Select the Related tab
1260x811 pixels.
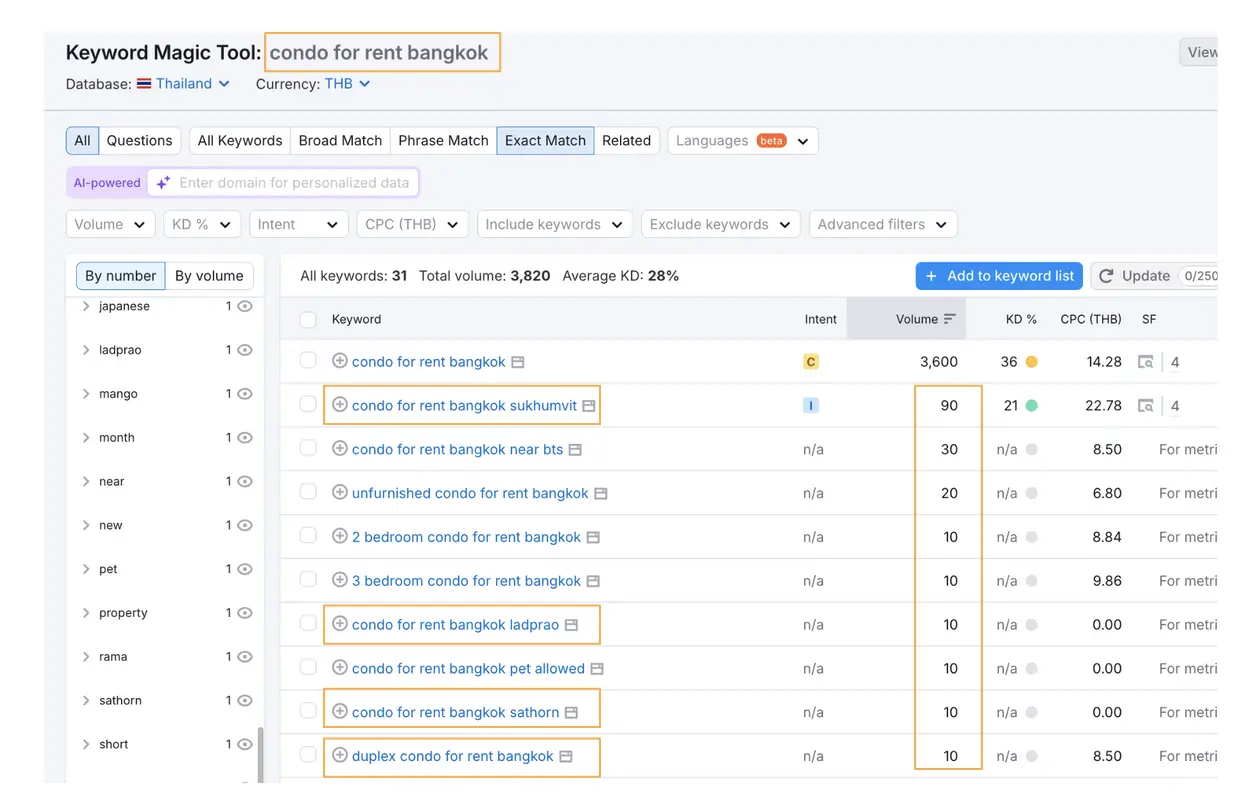tap(627, 141)
